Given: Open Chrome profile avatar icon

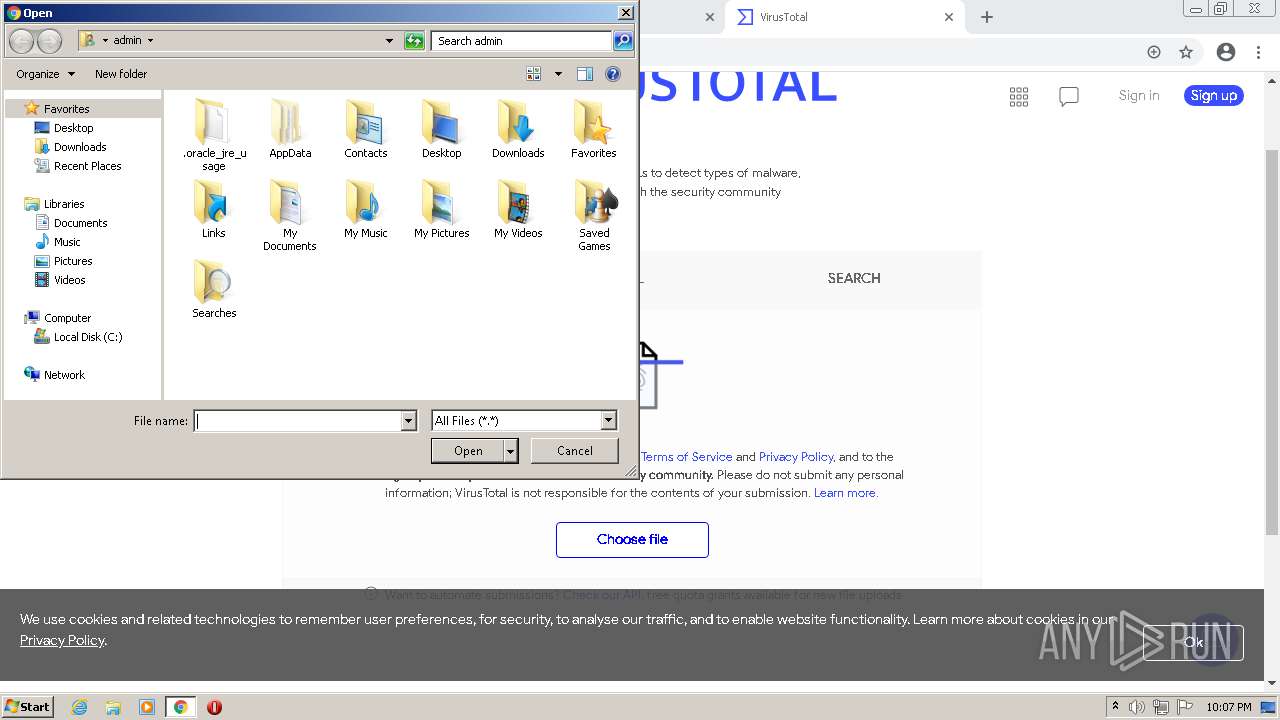Looking at the screenshot, I should [1226, 52].
